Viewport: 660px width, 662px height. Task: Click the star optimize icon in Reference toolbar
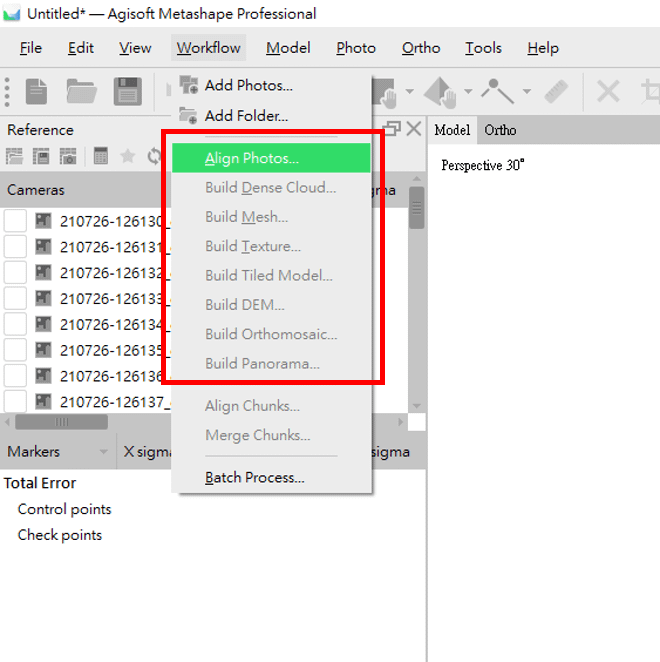[127, 157]
